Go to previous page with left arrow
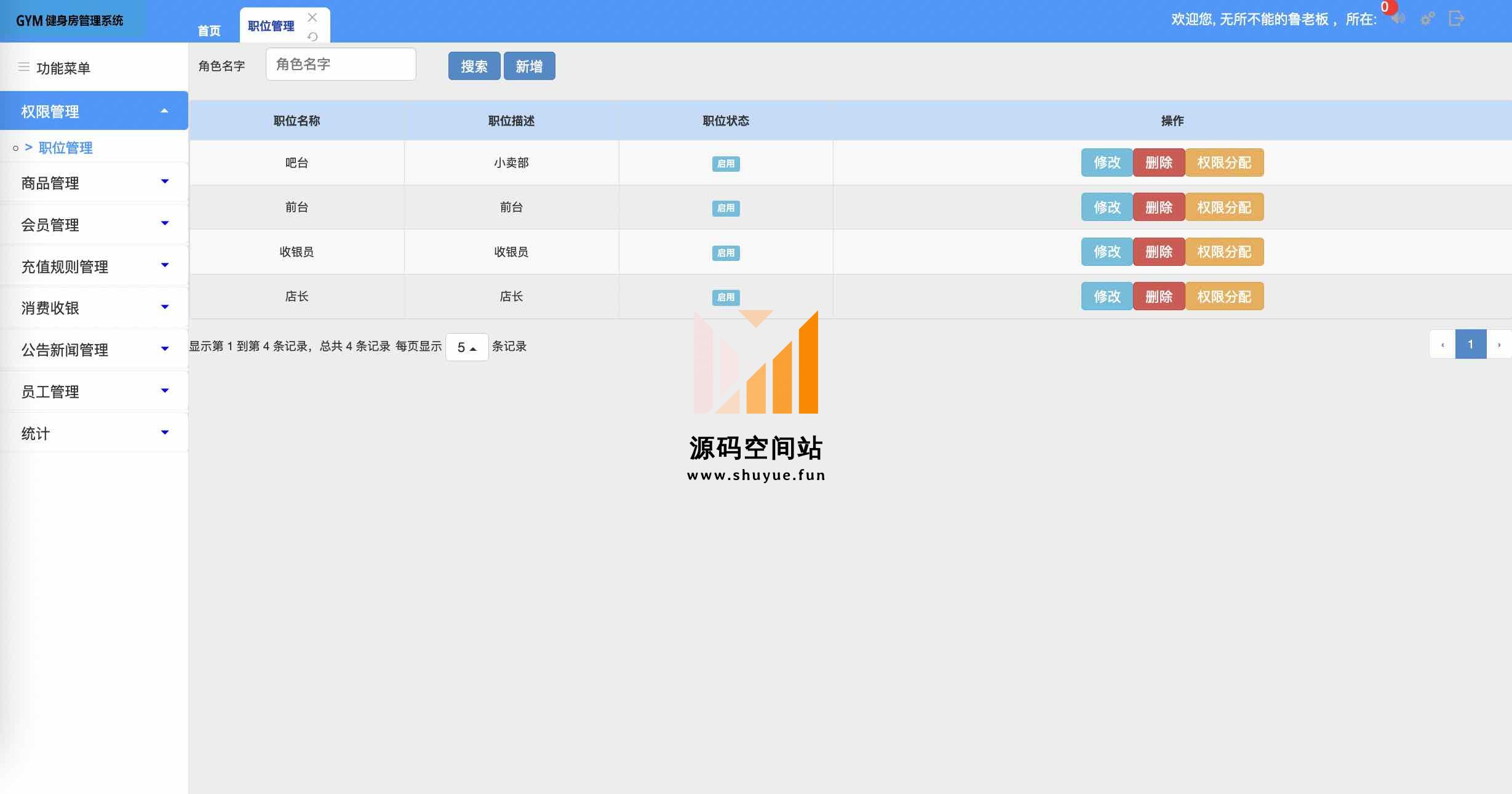1512x794 pixels. 1442,344
